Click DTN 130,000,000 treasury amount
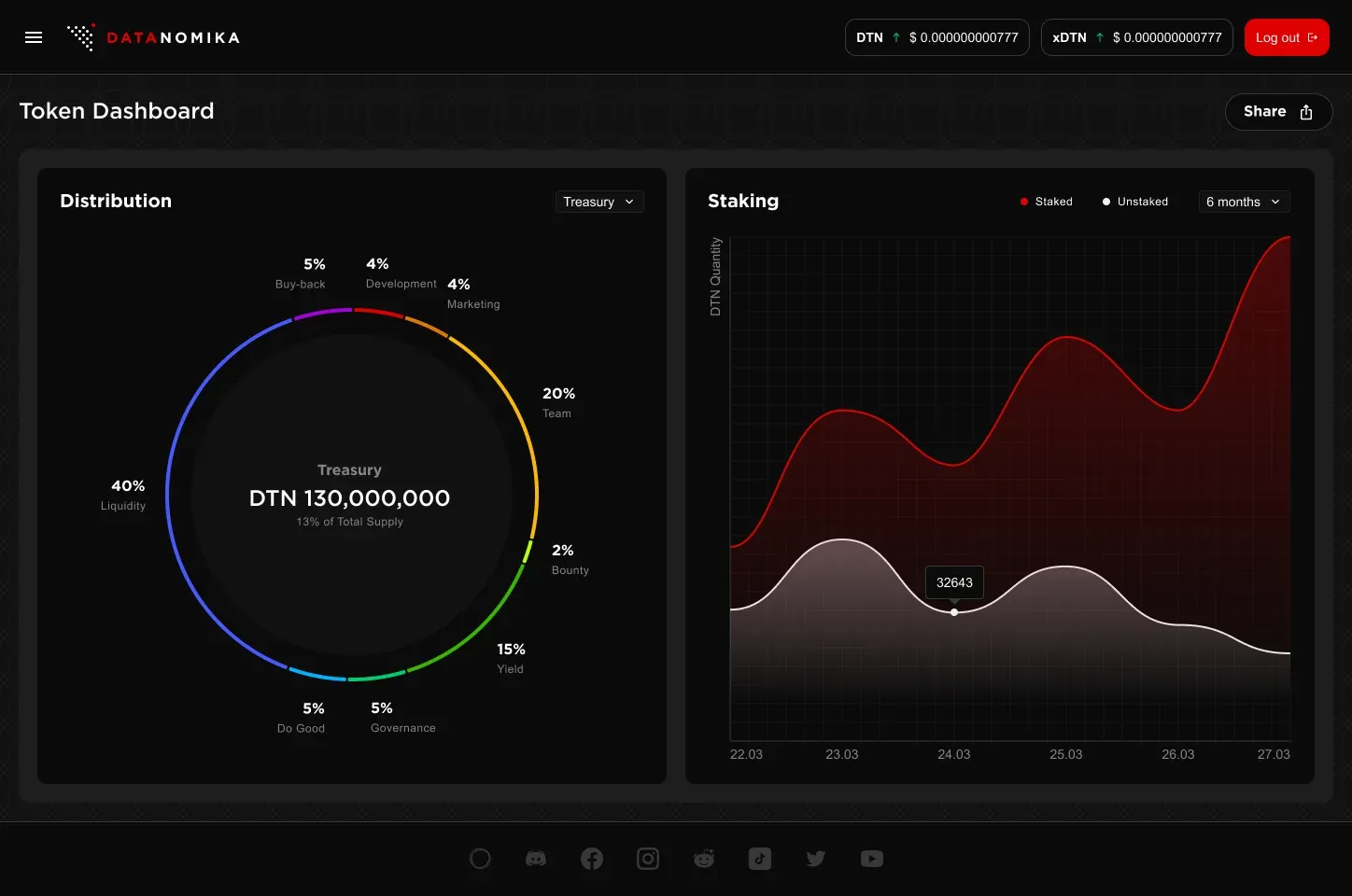 349,498
